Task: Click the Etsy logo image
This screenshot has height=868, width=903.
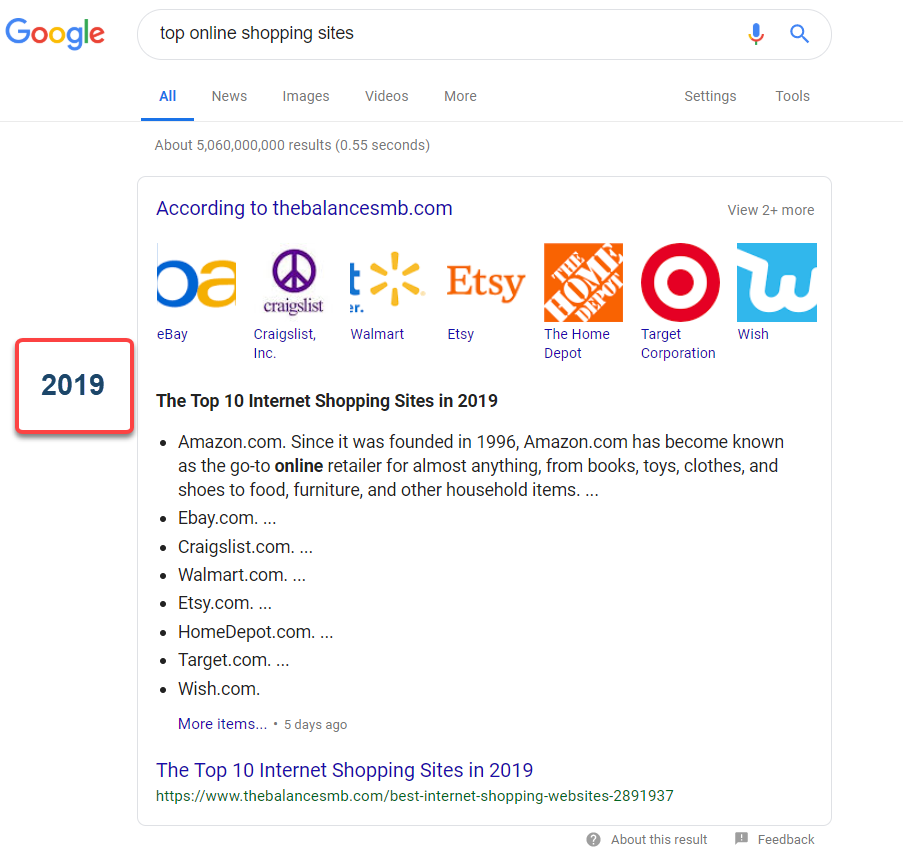Action: tap(486, 282)
